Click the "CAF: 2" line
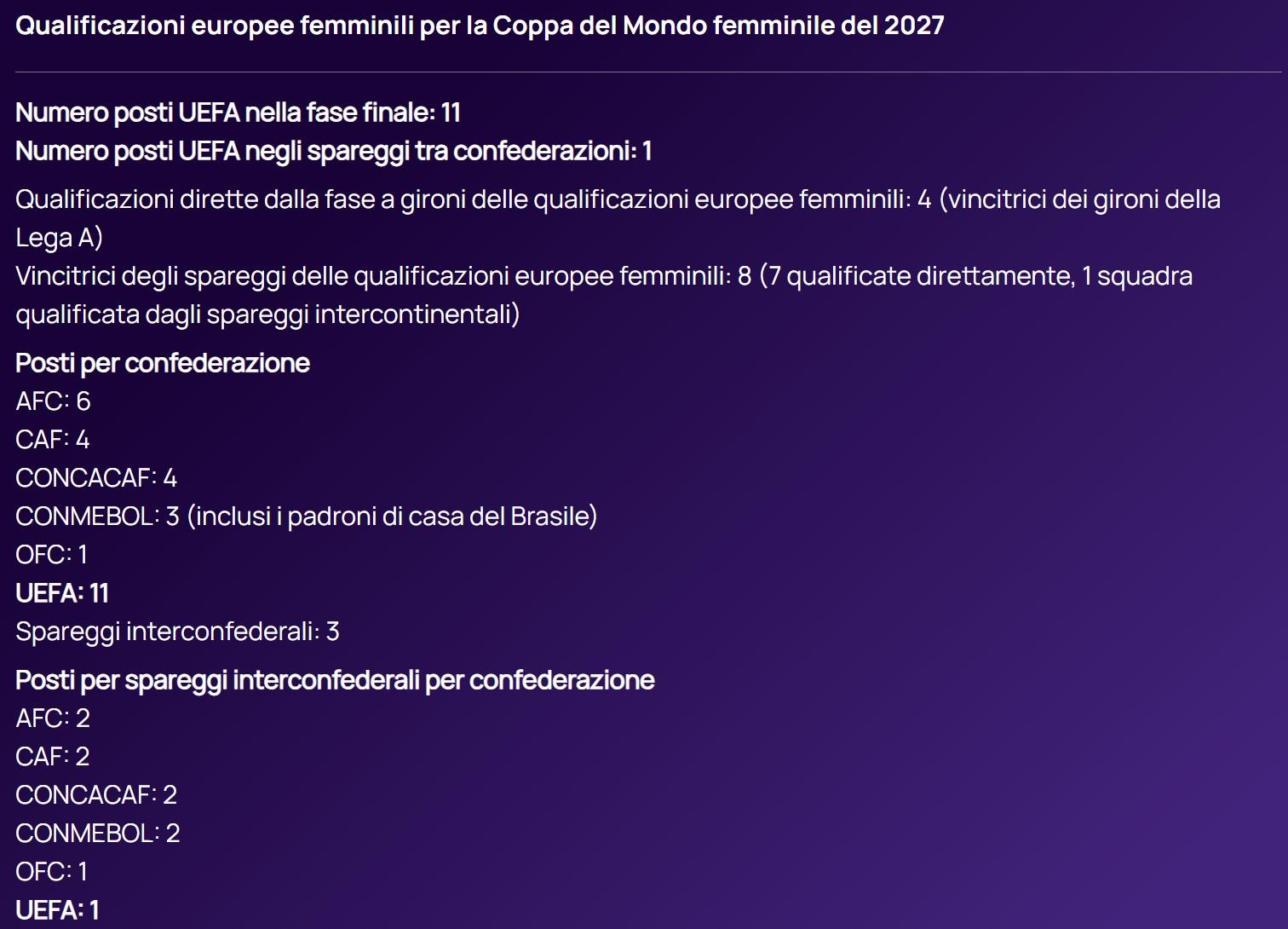 click(x=52, y=757)
